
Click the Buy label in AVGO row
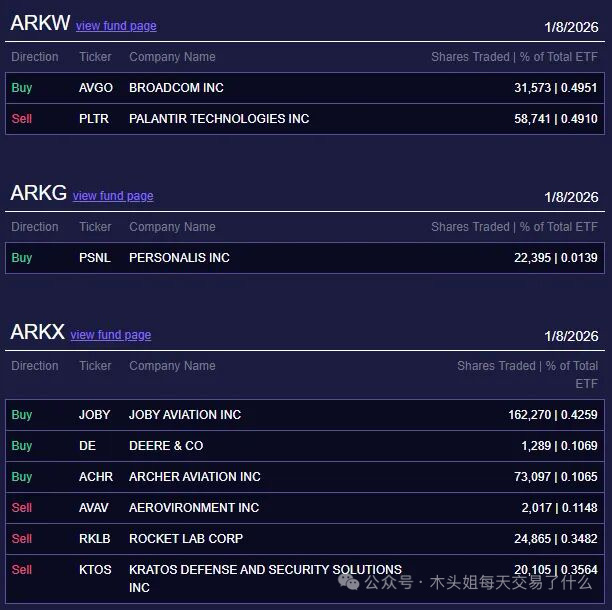[x=21, y=88]
